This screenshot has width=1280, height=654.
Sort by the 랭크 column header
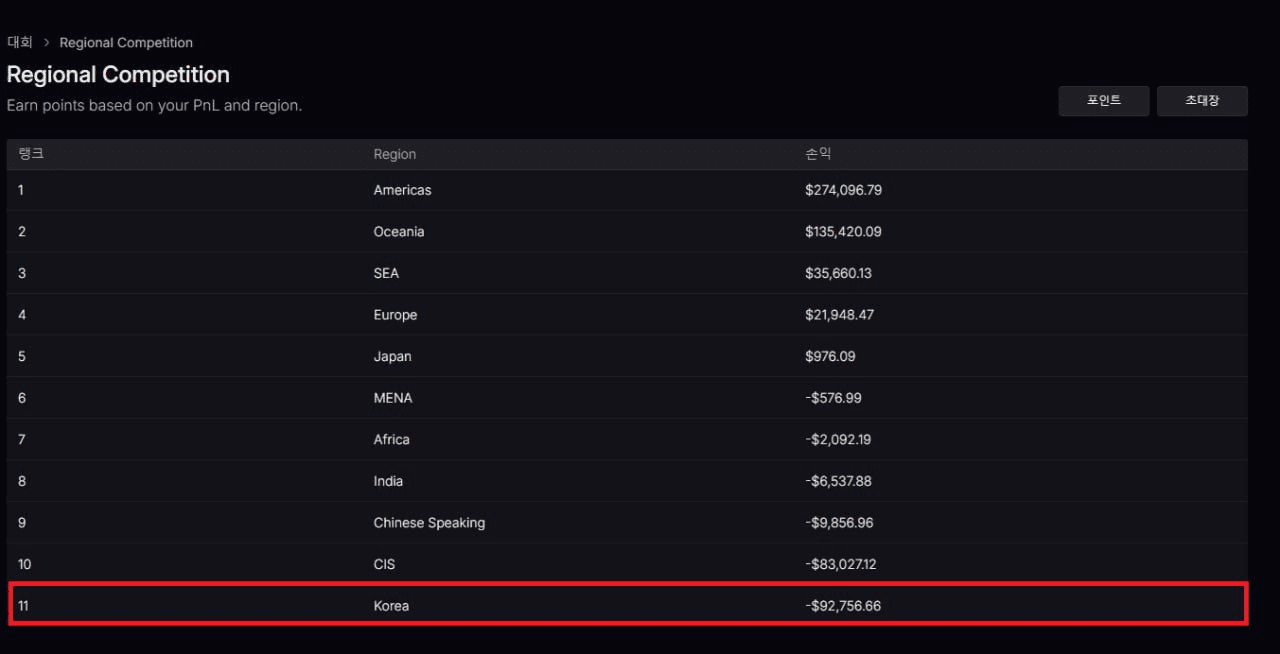[x=31, y=154]
